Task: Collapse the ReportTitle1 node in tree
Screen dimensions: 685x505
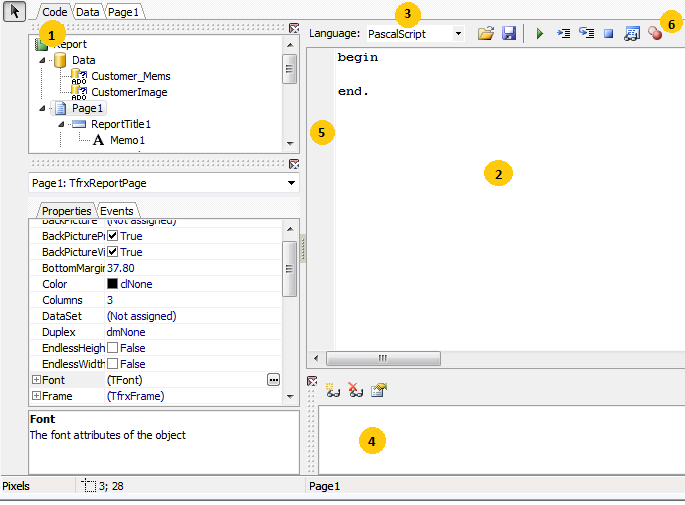Action: [62, 125]
